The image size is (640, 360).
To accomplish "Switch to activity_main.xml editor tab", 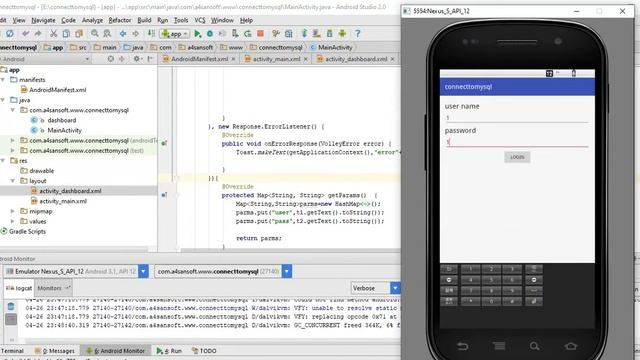I will tap(276, 59).
